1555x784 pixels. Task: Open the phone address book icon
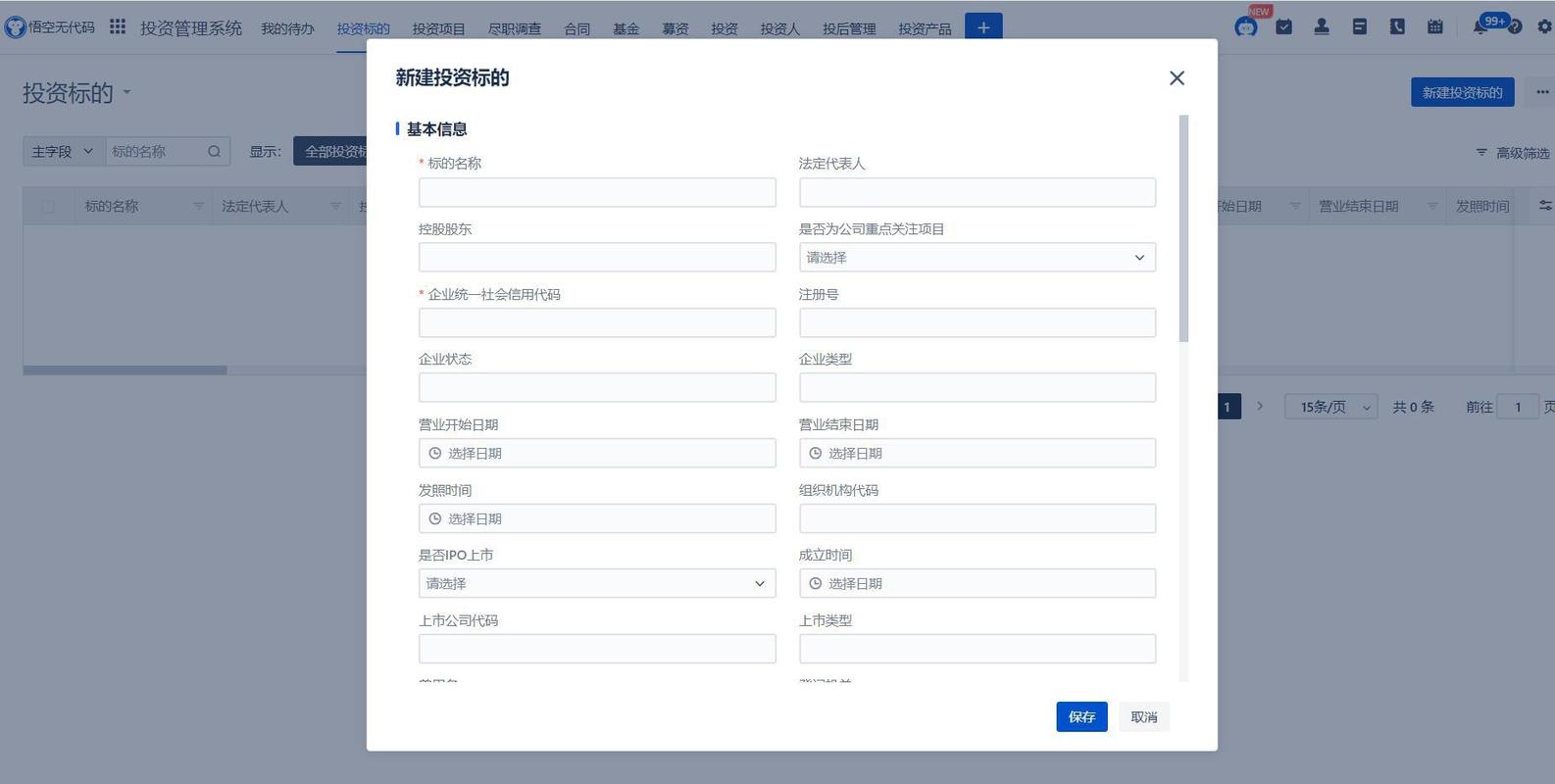(1397, 27)
